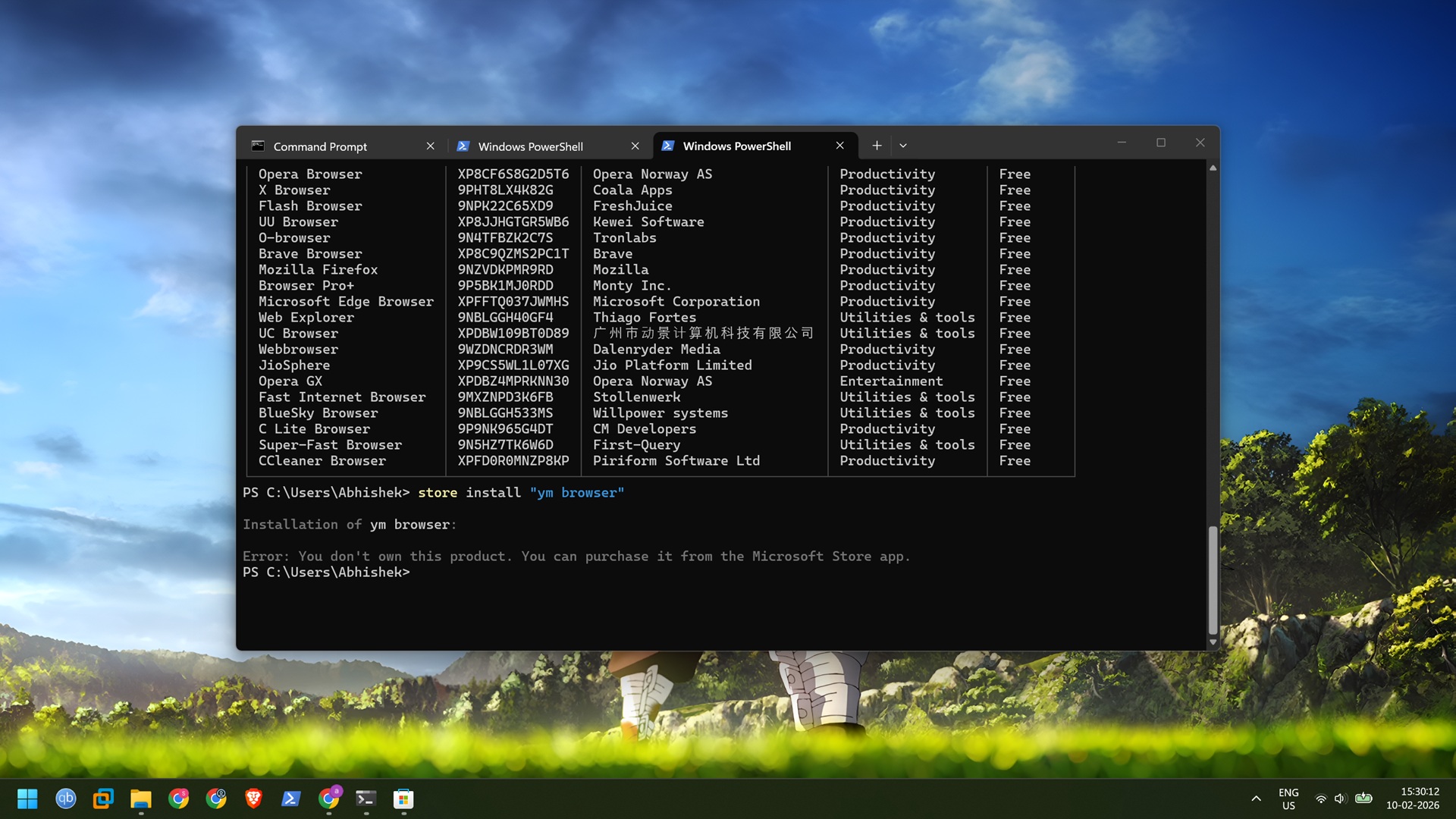Open Chrome with the pink profile badge
Viewport: 1456px width, 819px height.
[x=179, y=799]
